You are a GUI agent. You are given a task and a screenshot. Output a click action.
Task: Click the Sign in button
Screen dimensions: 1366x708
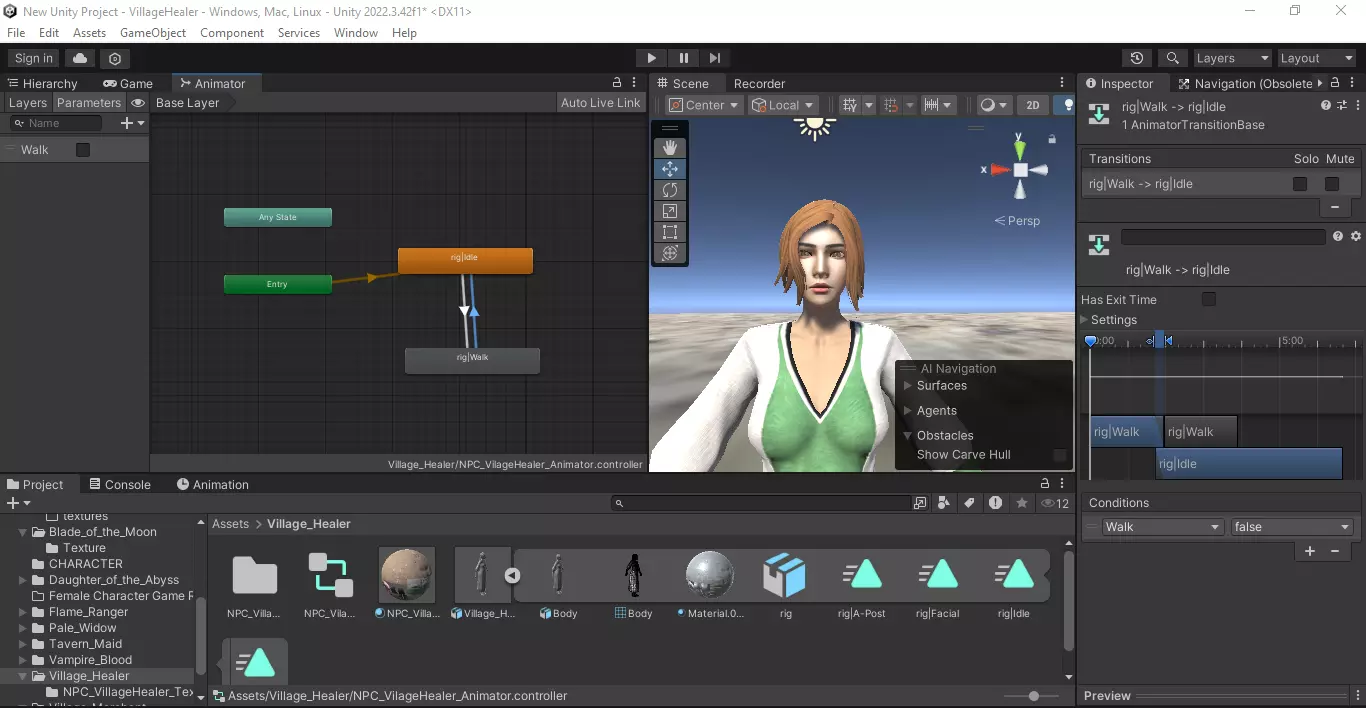[34, 58]
